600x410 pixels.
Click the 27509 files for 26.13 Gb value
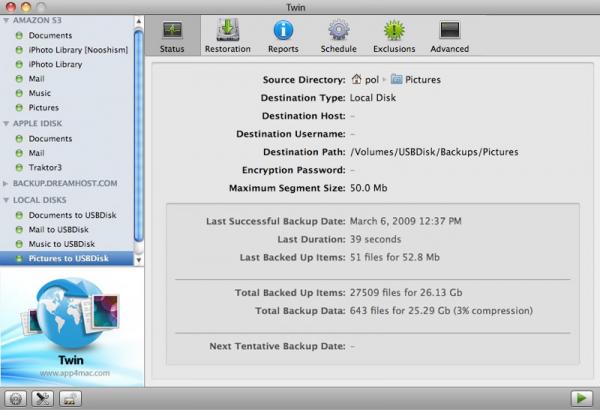(x=406, y=293)
